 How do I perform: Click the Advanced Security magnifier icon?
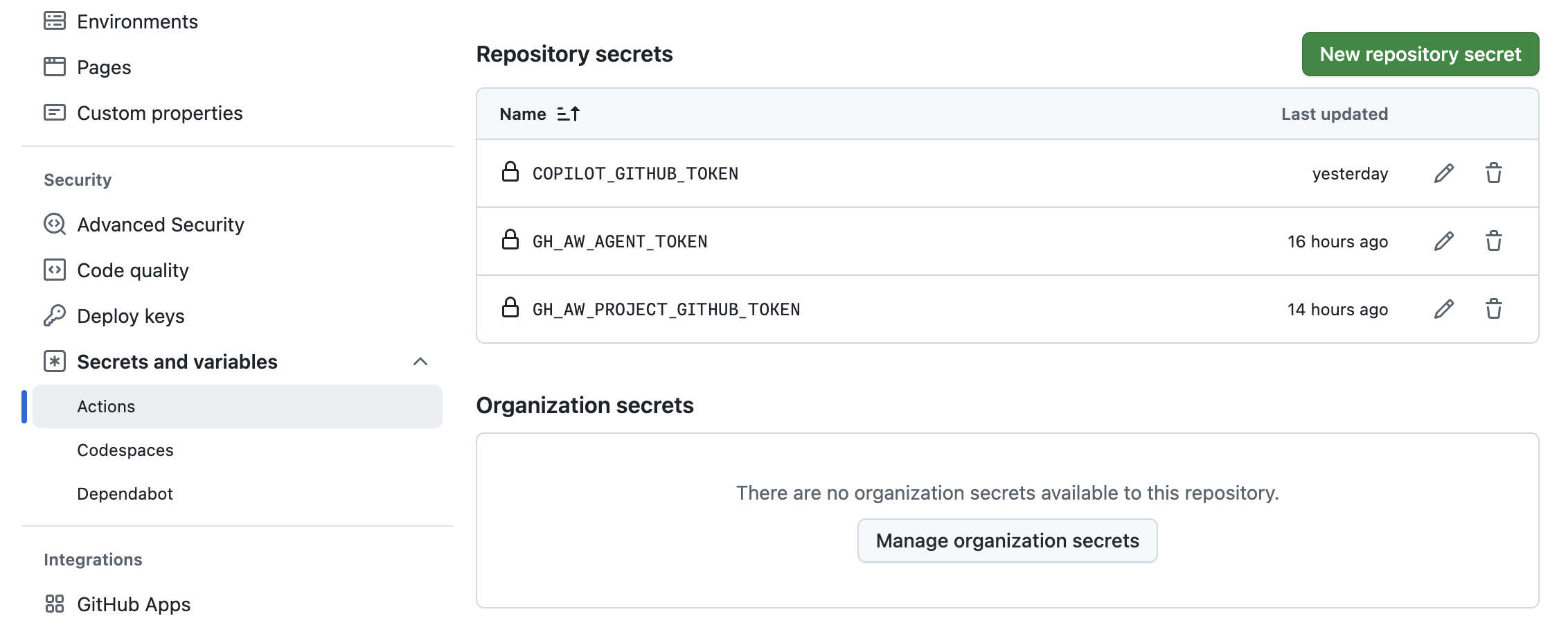[53, 224]
